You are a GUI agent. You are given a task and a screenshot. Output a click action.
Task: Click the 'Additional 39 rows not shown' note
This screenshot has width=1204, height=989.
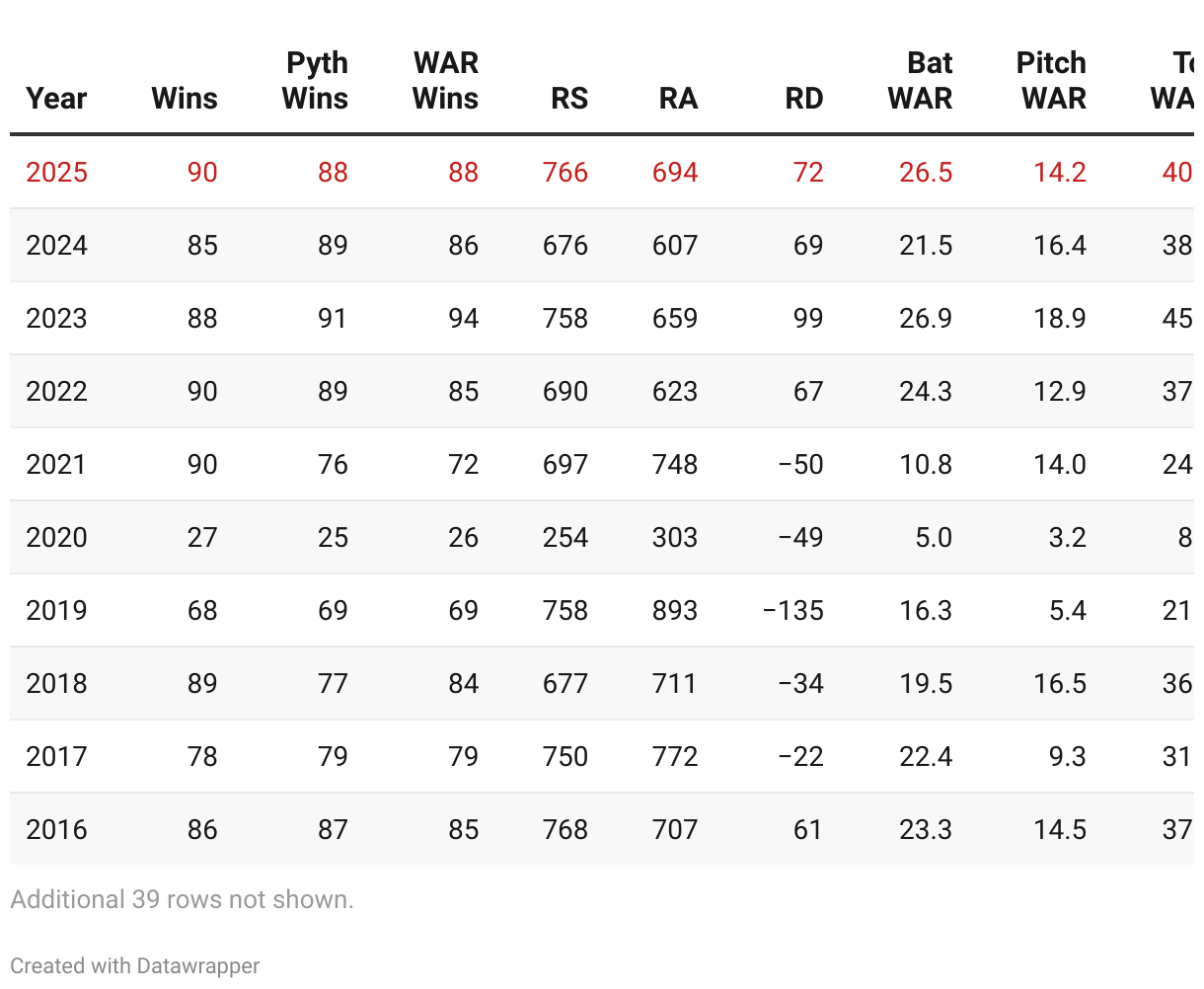[182, 899]
